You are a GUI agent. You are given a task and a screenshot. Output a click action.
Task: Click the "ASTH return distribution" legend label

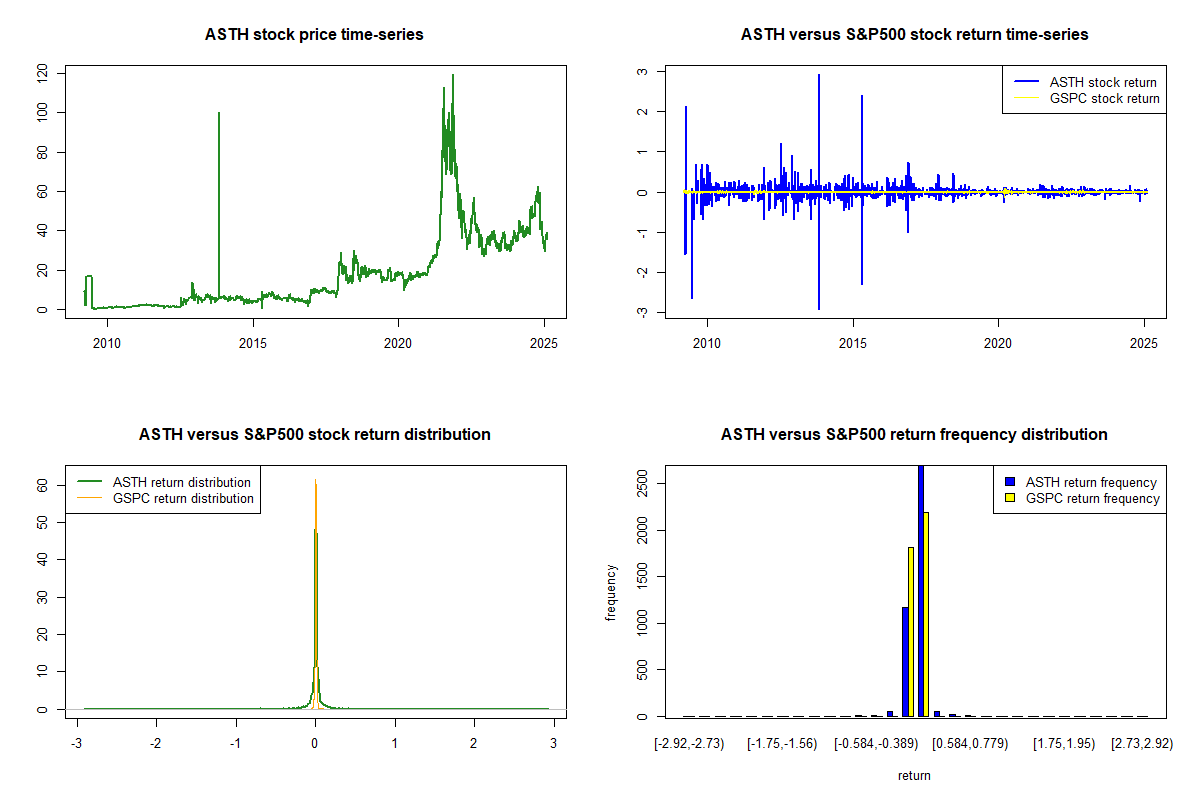(182, 482)
